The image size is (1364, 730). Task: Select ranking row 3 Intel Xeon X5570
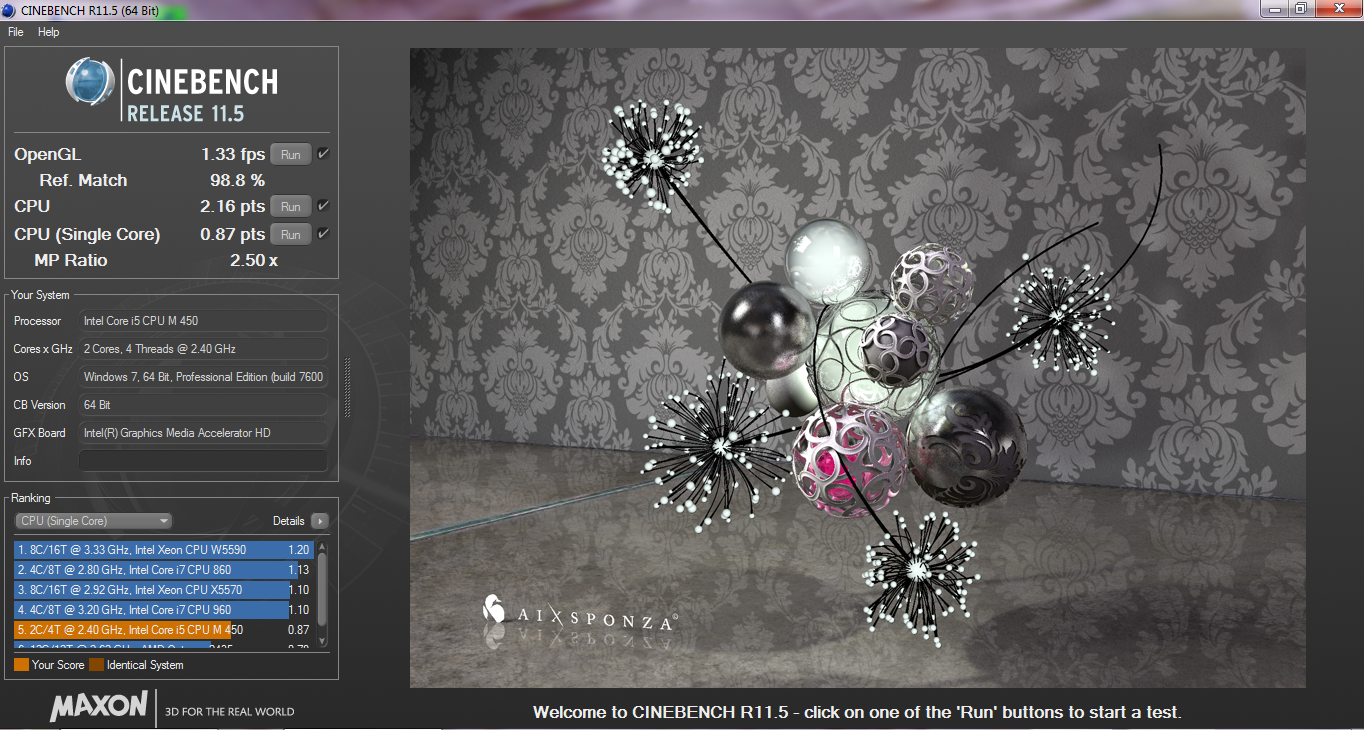click(x=164, y=590)
